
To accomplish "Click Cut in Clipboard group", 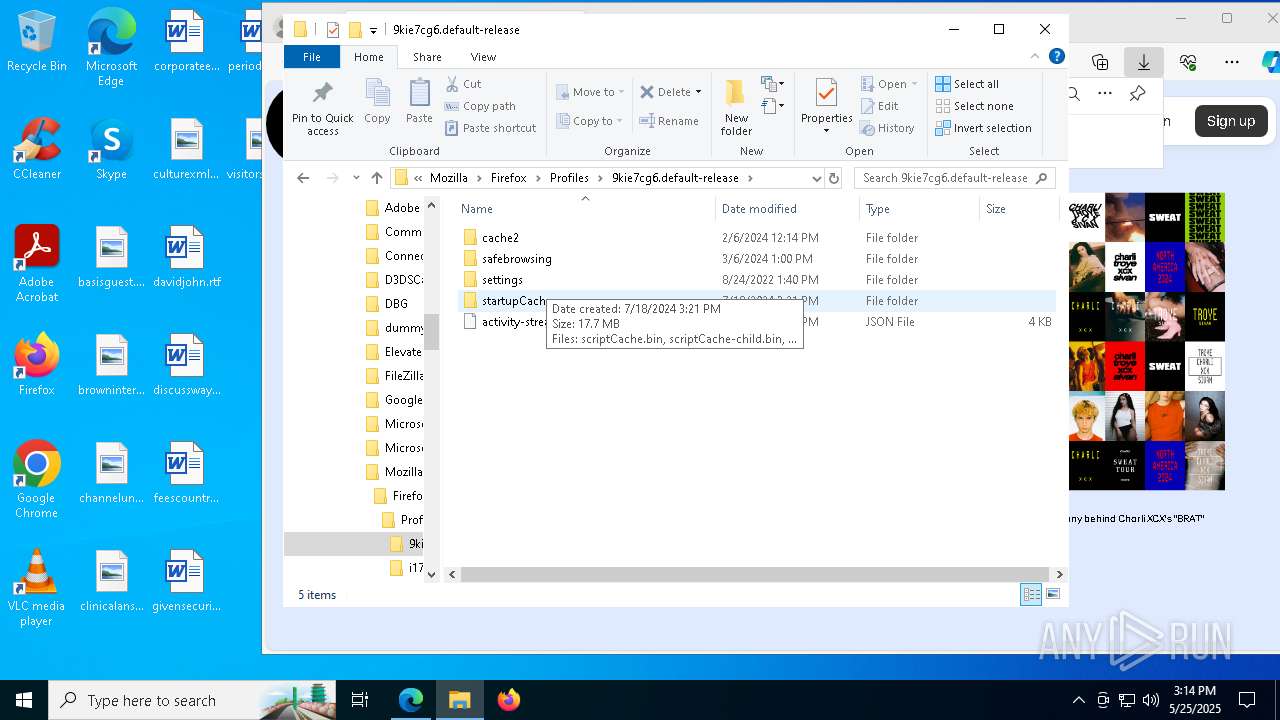I will 464,84.
